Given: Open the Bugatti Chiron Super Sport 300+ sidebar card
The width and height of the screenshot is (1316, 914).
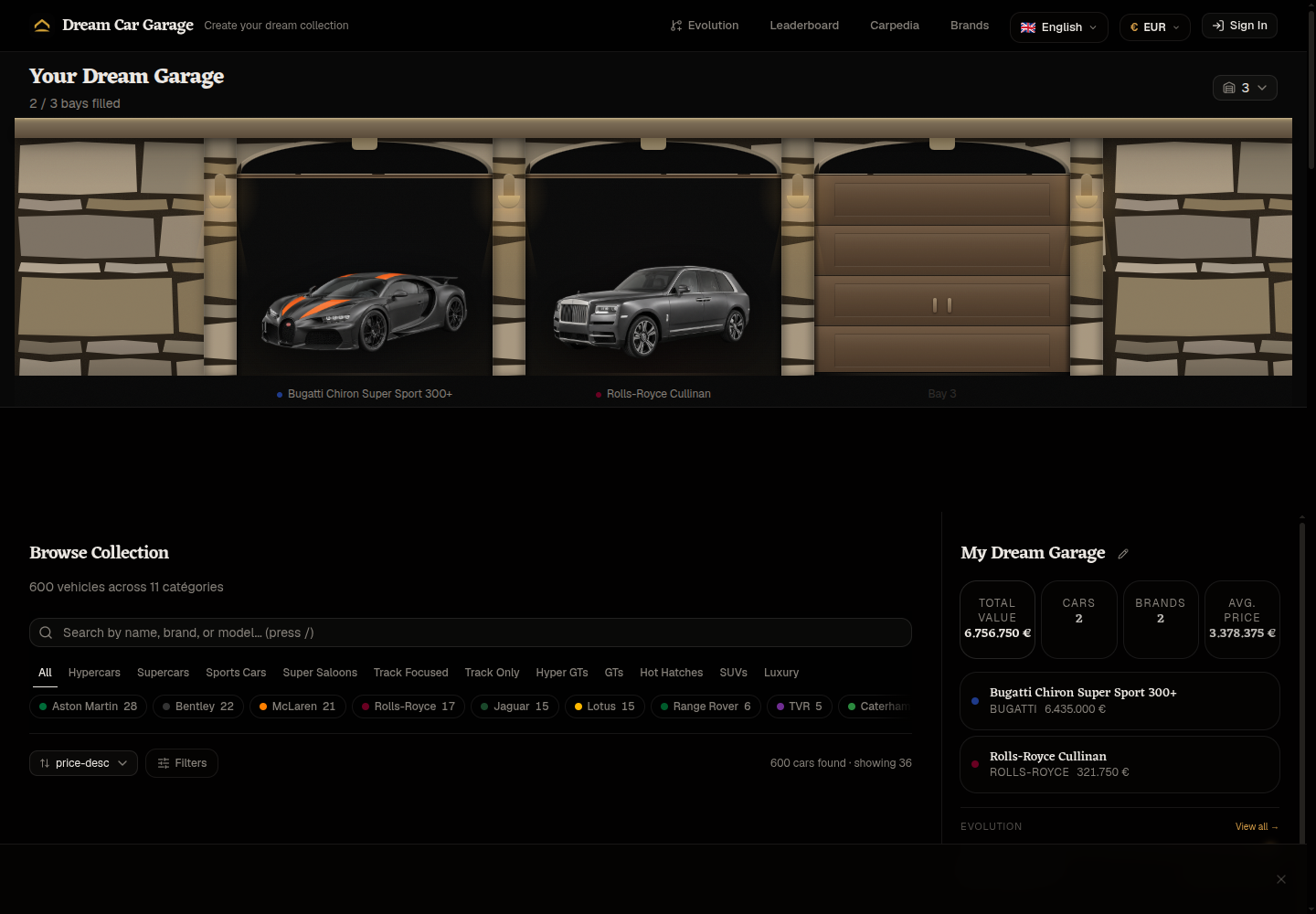Looking at the screenshot, I should [x=1120, y=701].
